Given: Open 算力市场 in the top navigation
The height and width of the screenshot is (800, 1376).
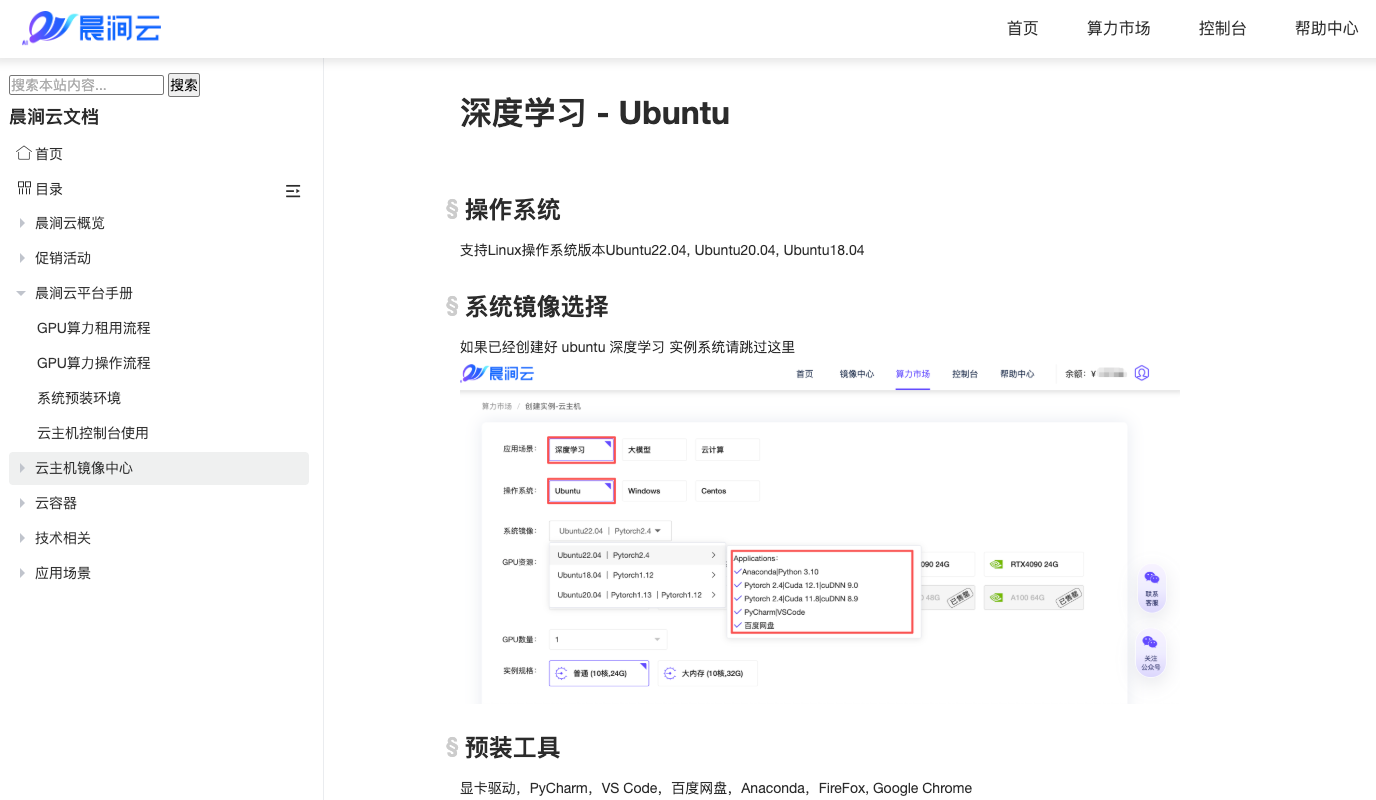Looking at the screenshot, I should [1118, 28].
